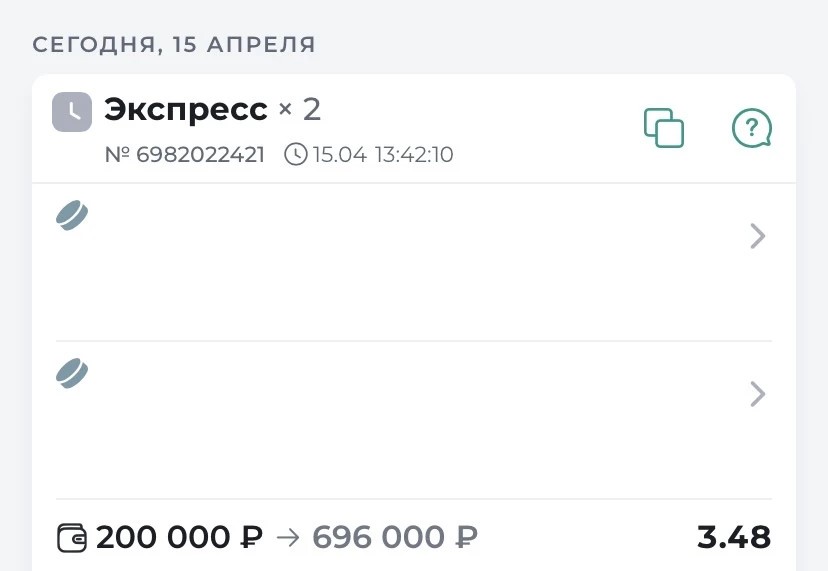The height and width of the screenshot is (571, 828).
Task: Click the small clock icon before the timestamp
Action: [x=296, y=155]
